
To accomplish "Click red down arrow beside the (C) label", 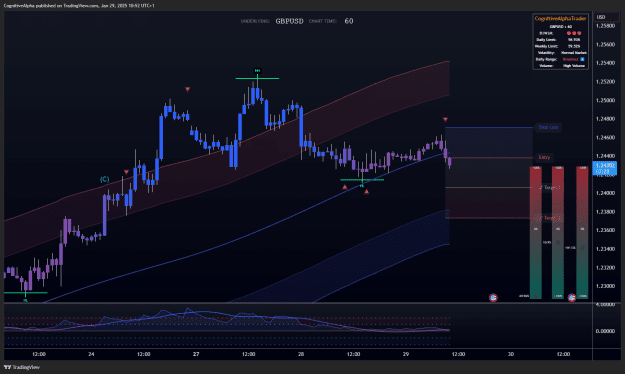I will [126, 172].
